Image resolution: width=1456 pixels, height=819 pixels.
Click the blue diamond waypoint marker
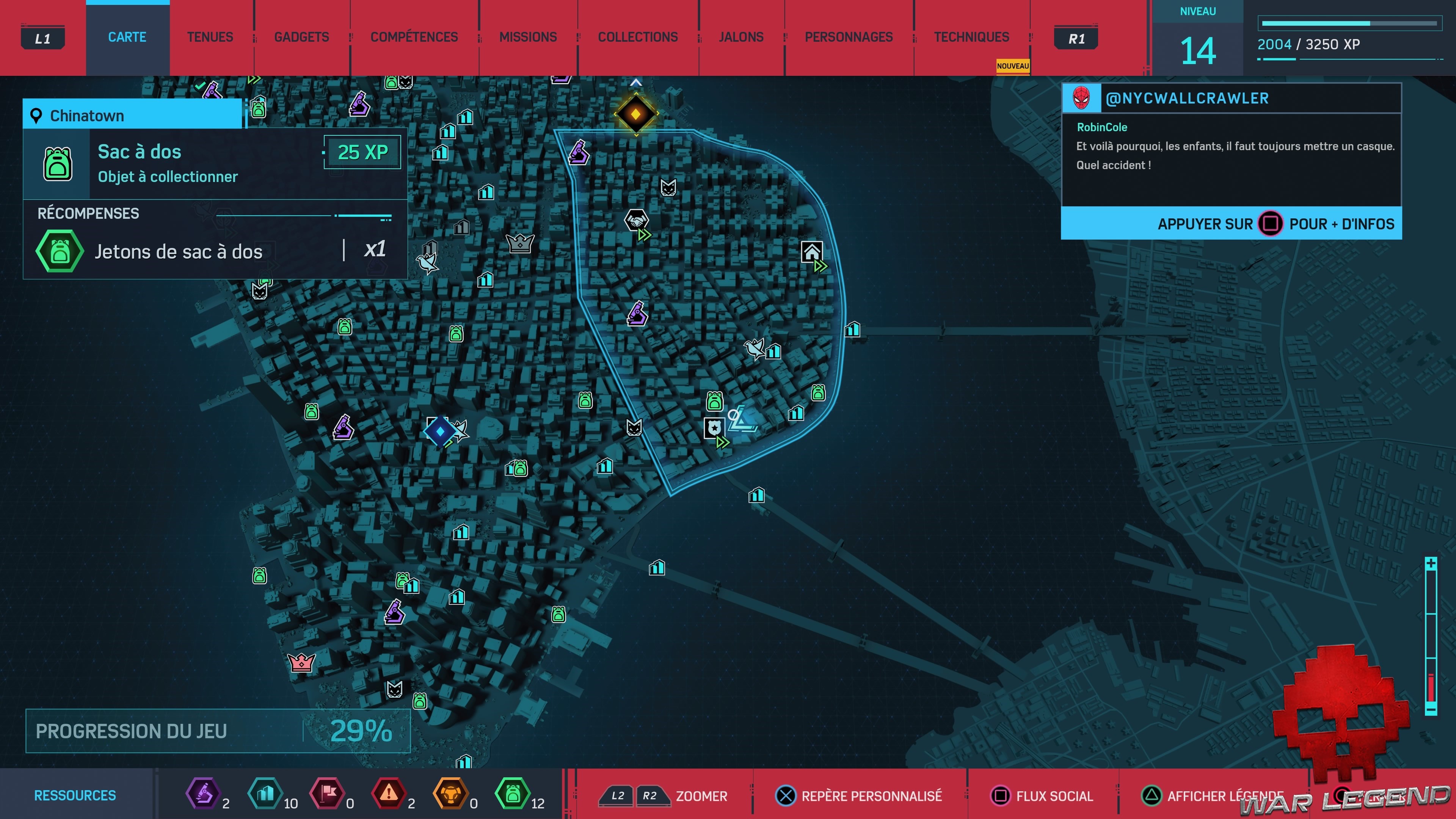[x=440, y=431]
